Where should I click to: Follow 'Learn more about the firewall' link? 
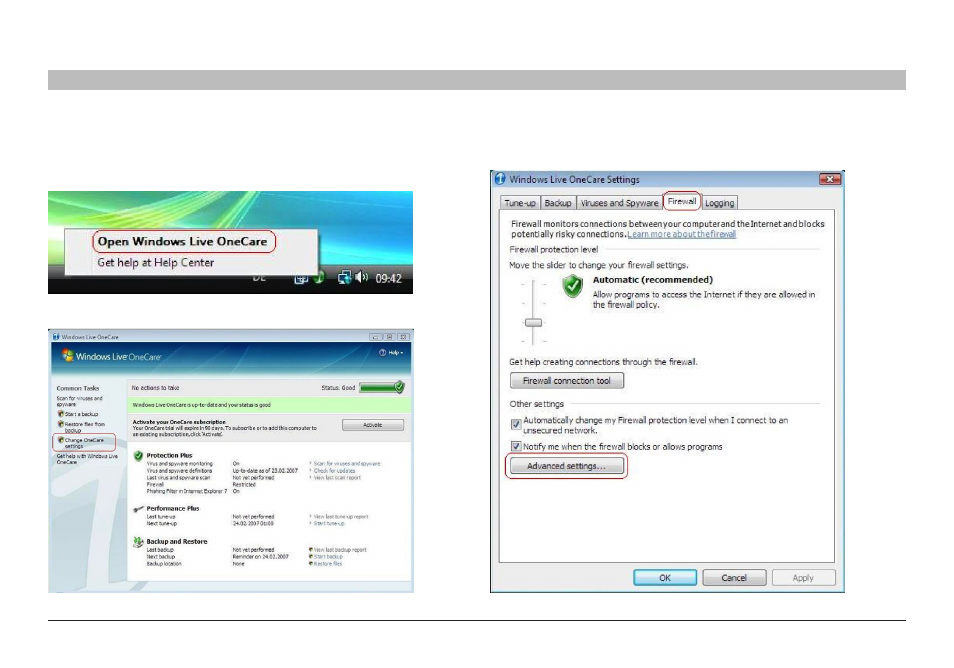tap(681, 234)
